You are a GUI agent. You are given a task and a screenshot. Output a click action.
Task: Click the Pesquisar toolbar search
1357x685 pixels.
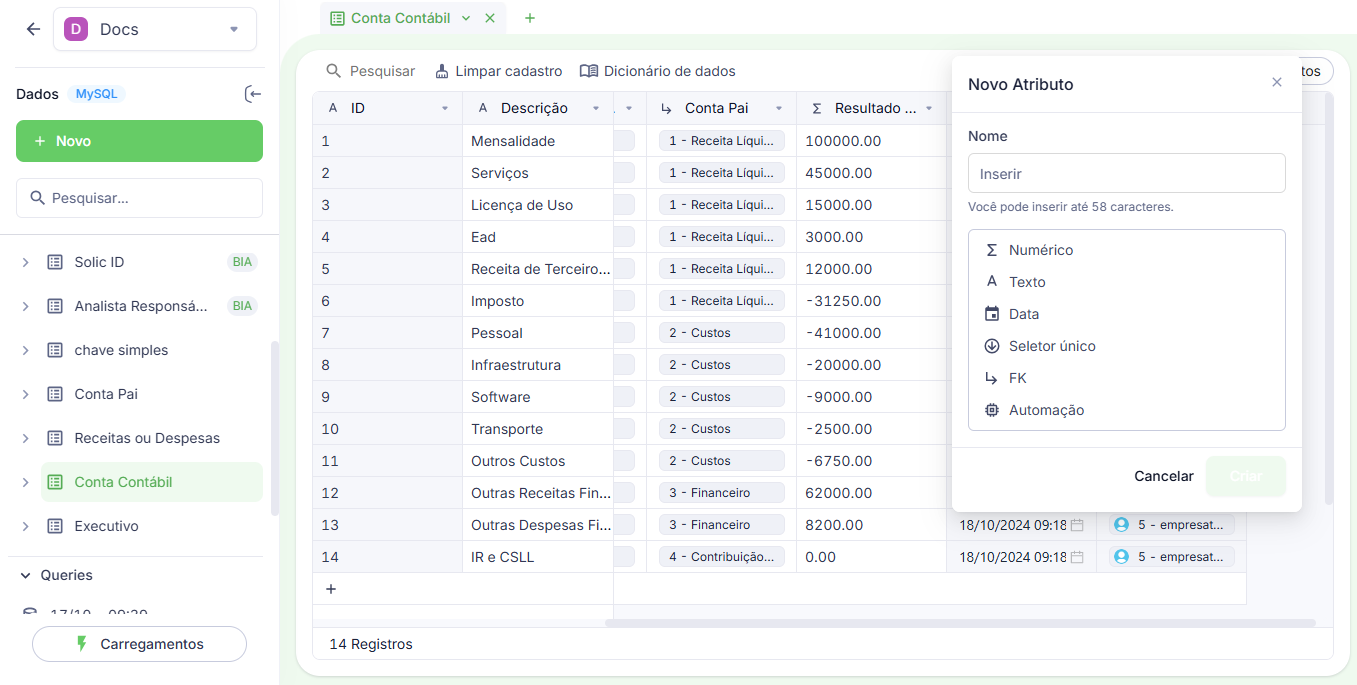coord(370,71)
